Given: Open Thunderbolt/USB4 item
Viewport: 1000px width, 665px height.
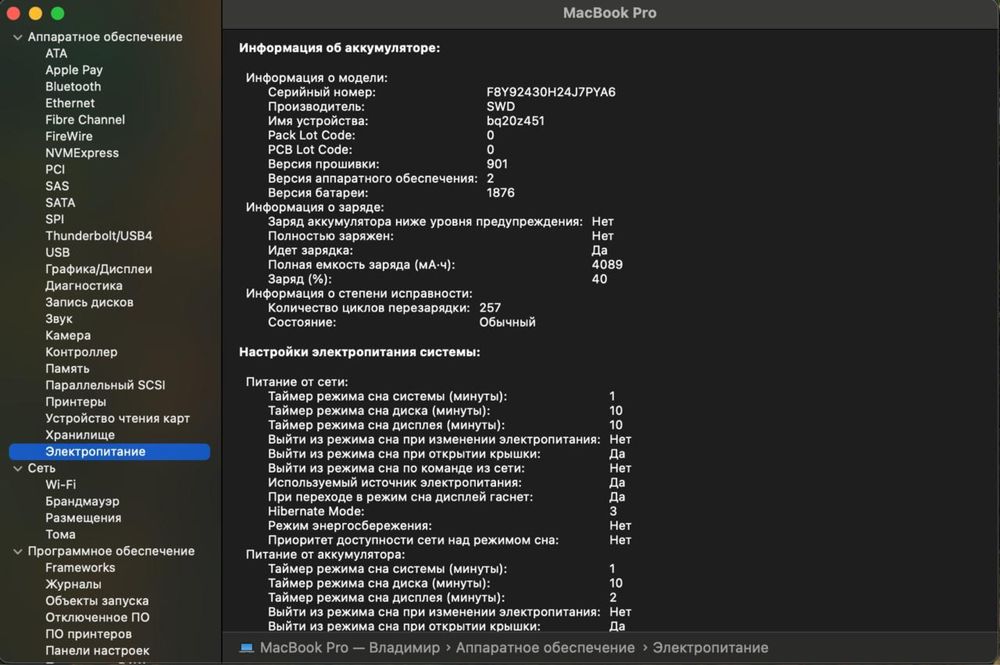Looking at the screenshot, I should coord(99,236).
